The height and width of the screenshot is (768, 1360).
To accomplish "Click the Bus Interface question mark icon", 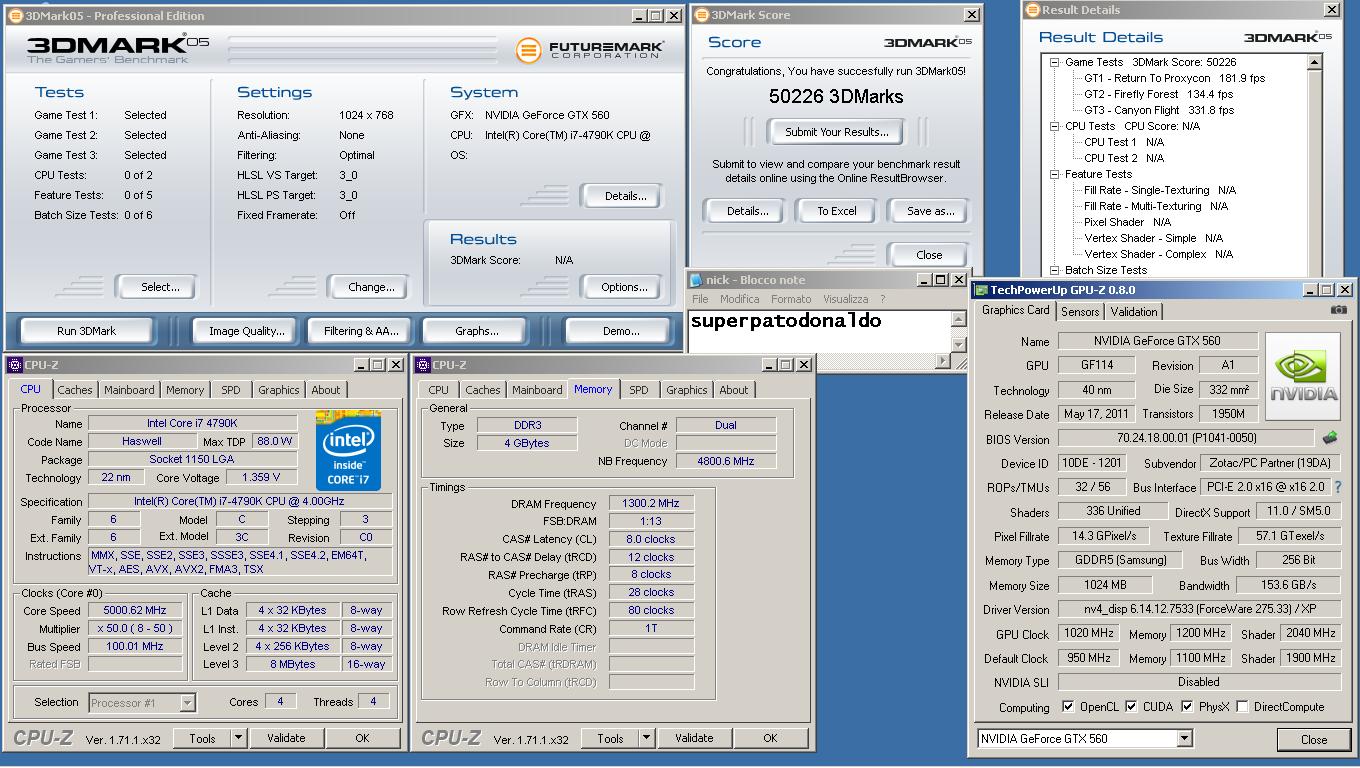I will pyautogui.click(x=1338, y=487).
